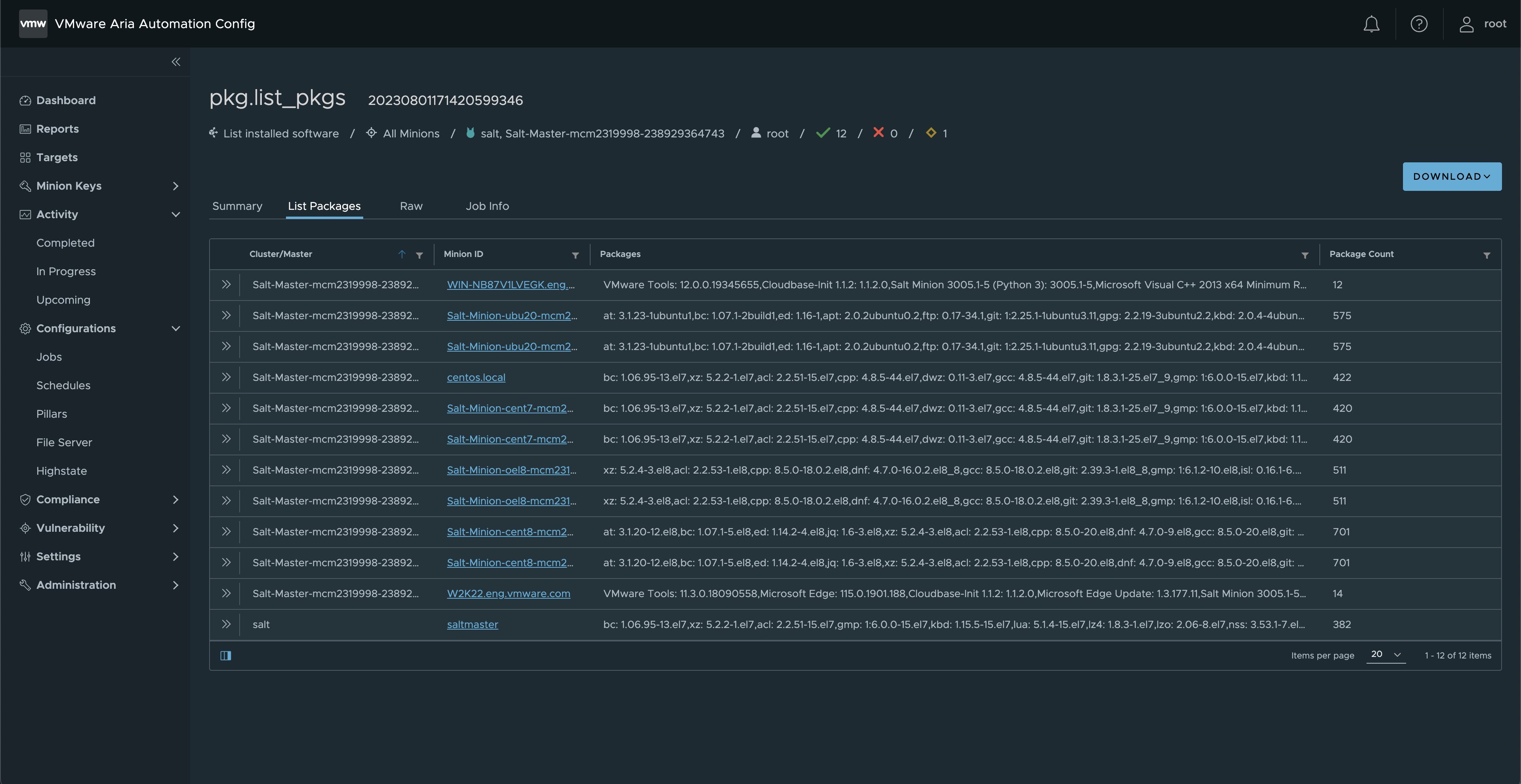Open the saltmaster minion link
This screenshot has height=784, width=1521.
473,624
